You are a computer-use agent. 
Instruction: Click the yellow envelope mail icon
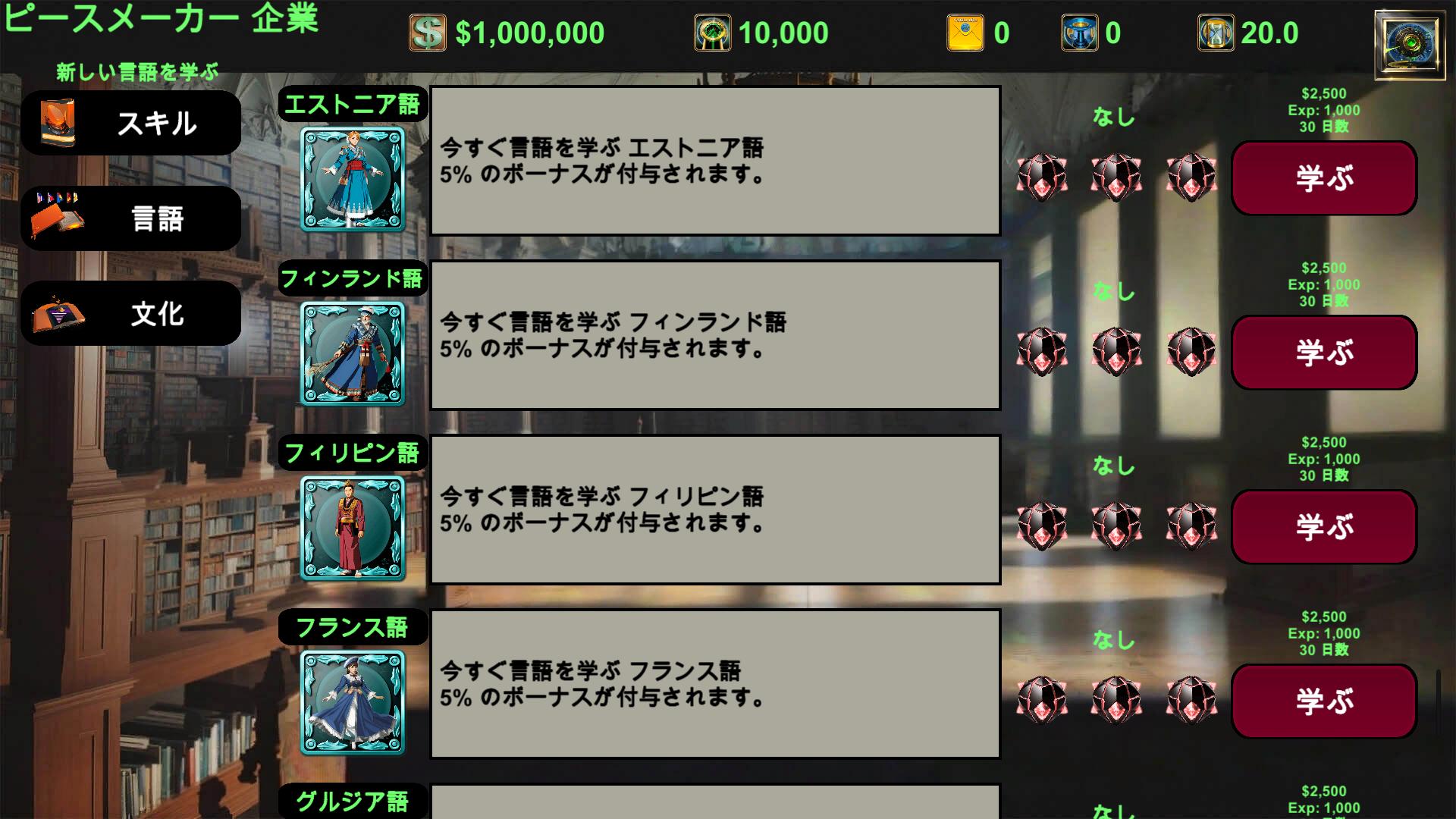point(965,33)
